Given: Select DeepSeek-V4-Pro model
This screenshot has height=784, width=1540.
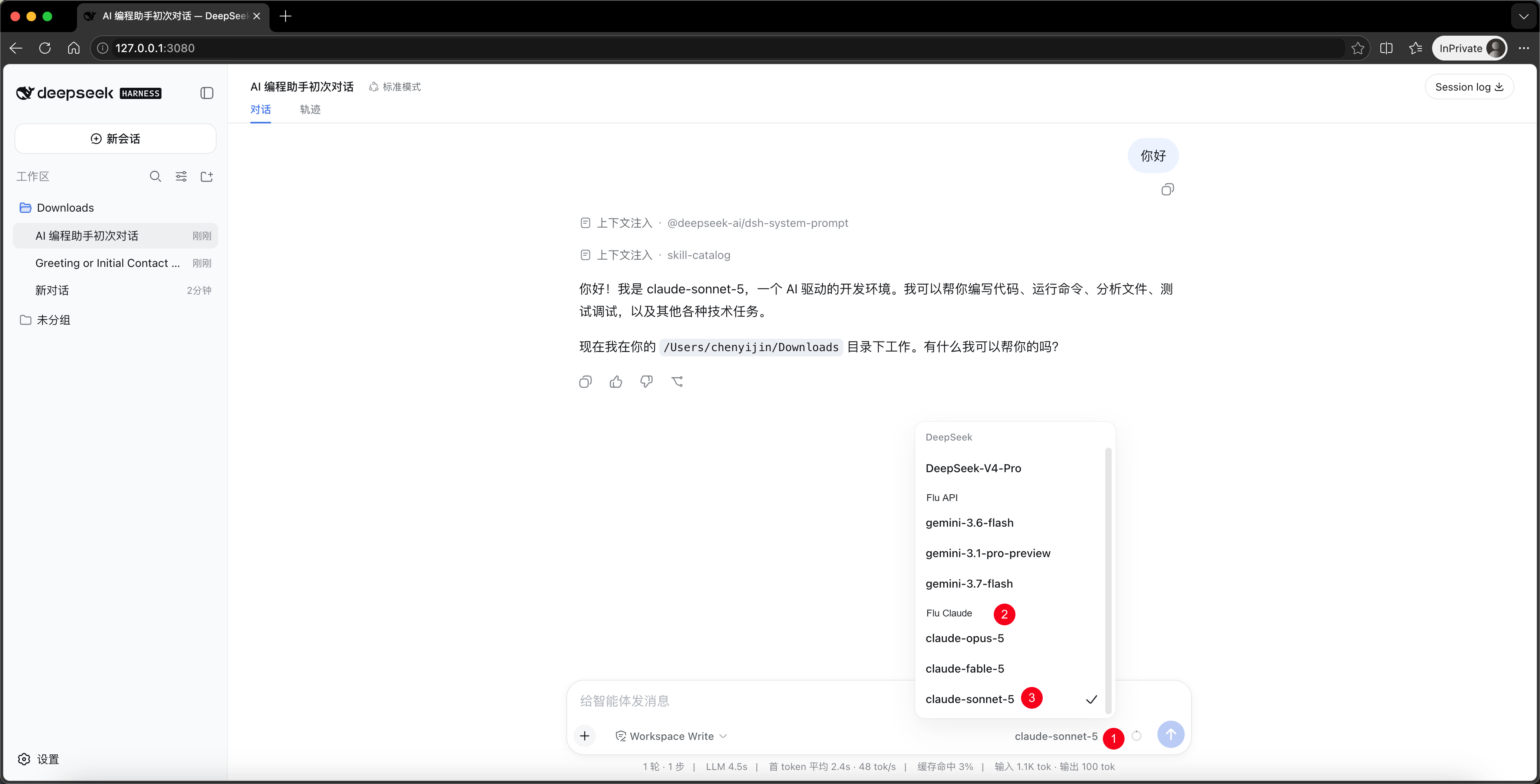Looking at the screenshot, I should coord(1010,469).
